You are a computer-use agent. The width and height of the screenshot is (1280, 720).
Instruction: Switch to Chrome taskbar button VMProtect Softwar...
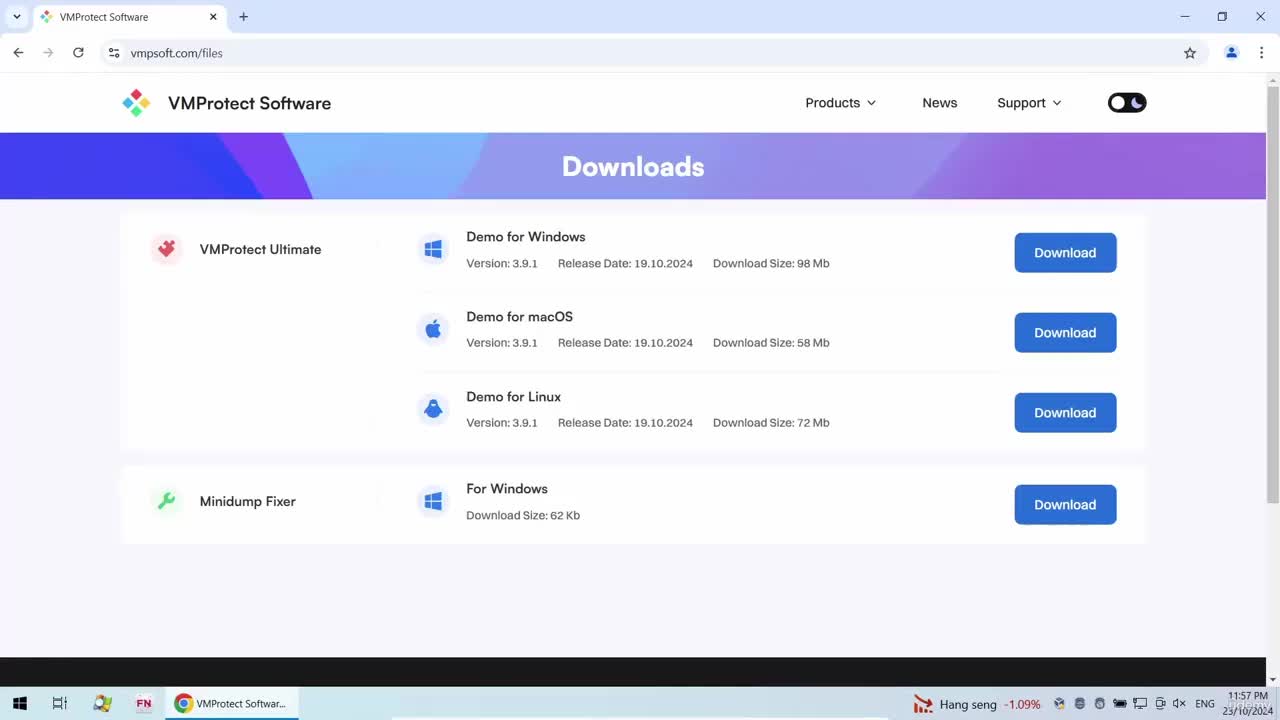pos(232,704)
